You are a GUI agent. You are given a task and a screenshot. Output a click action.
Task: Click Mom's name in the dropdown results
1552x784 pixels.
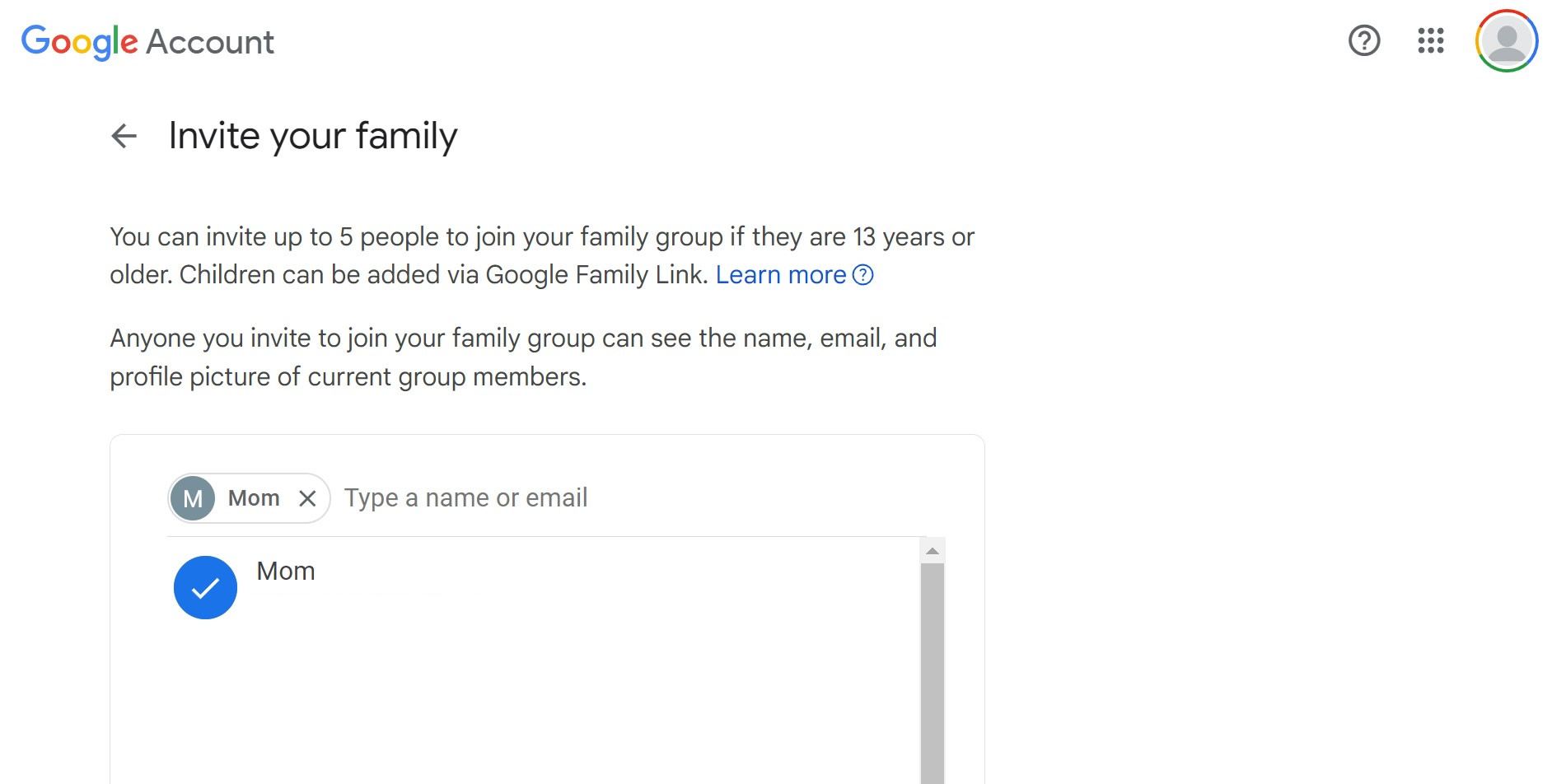285,570
